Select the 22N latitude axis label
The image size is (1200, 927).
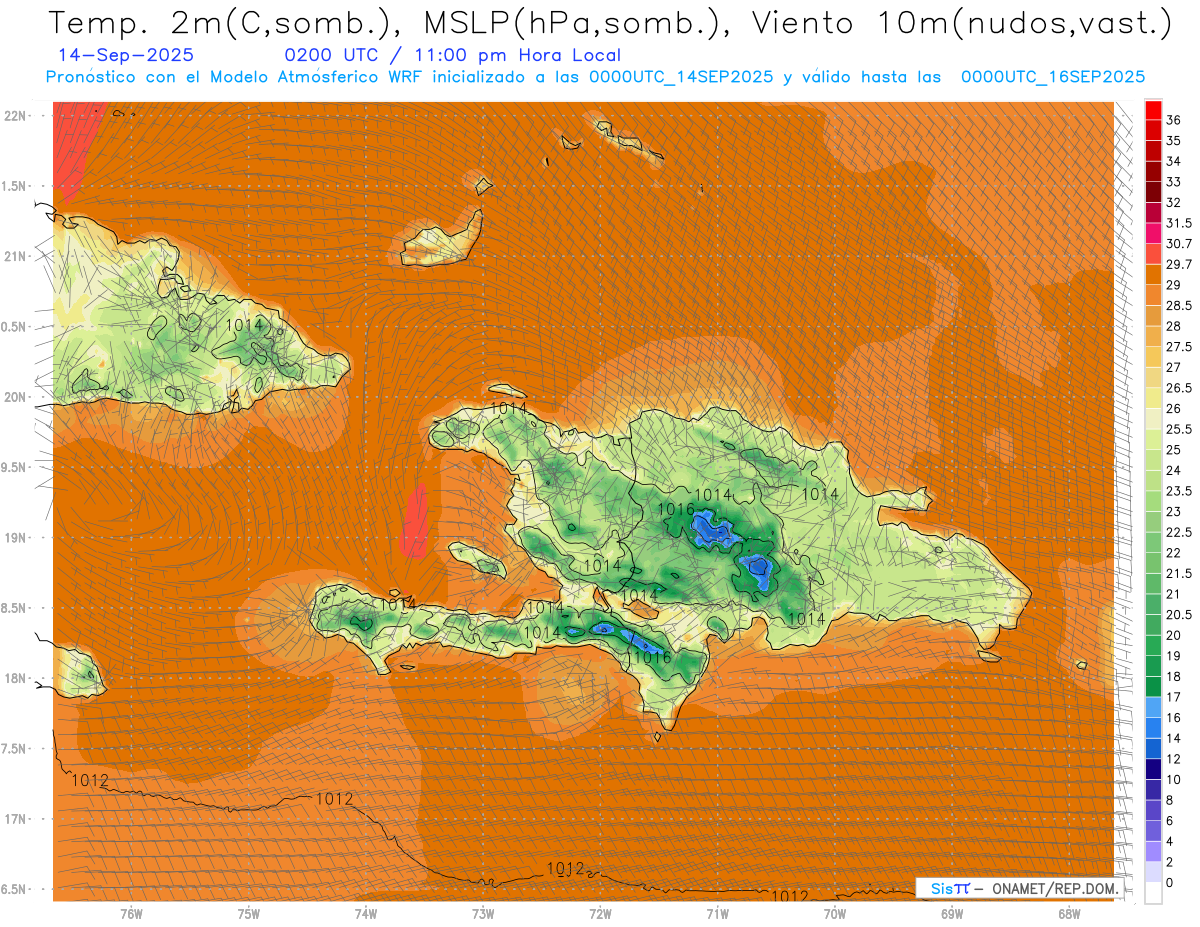17,115
